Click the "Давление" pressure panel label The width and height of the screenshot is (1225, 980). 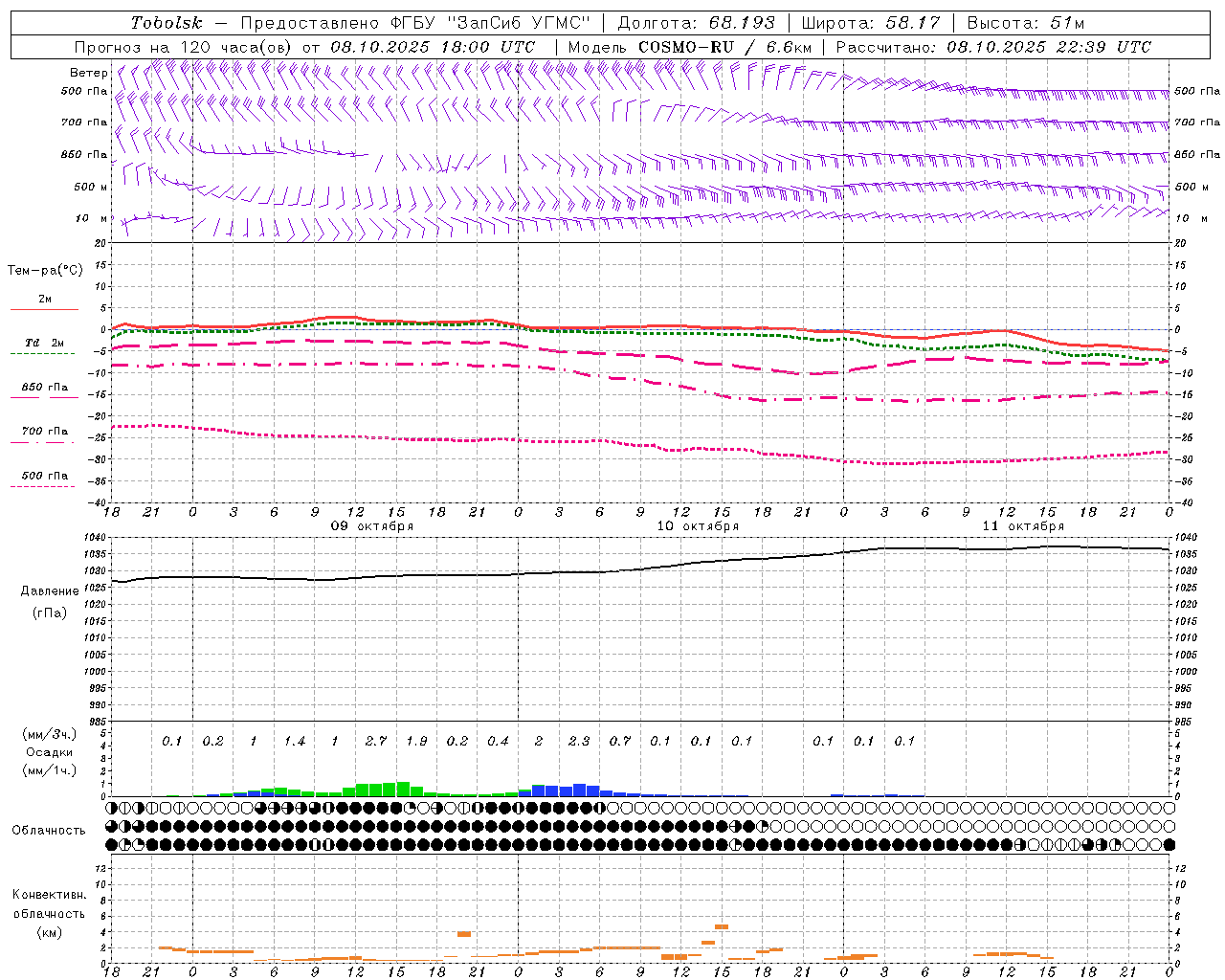(50, 591)
